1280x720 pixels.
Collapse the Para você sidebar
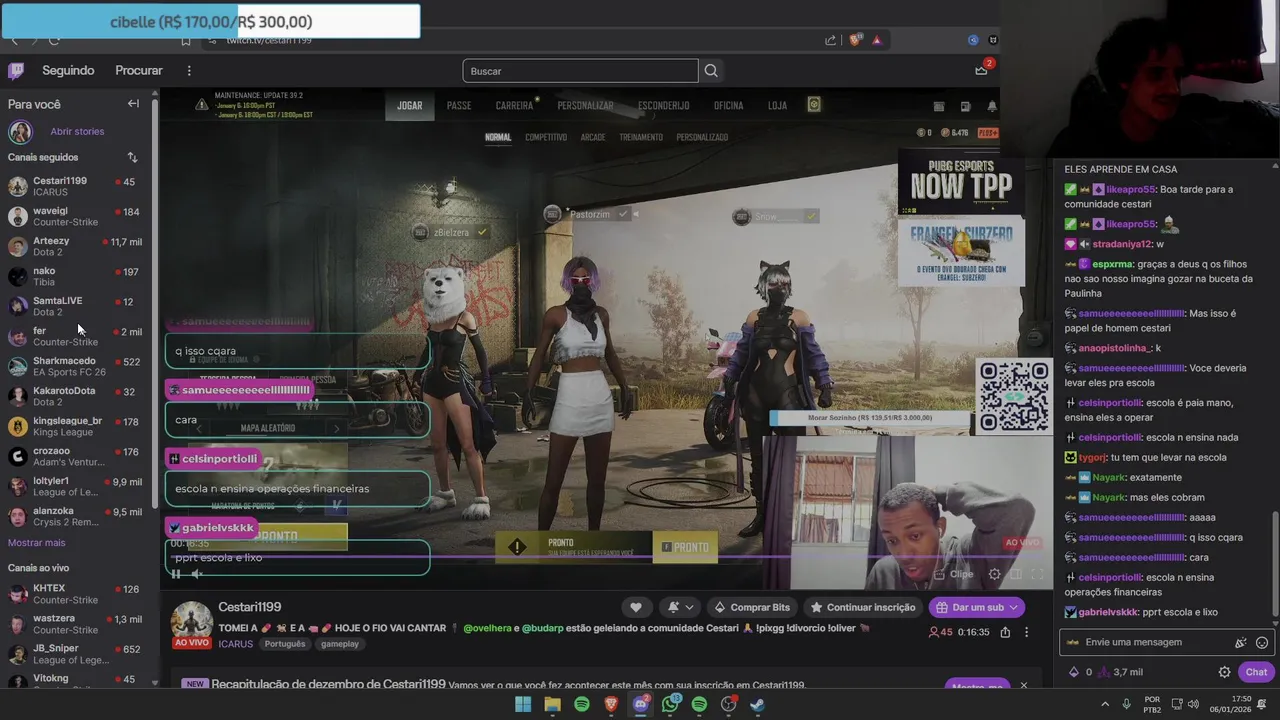pyautogui.click(x=133, y=104)
